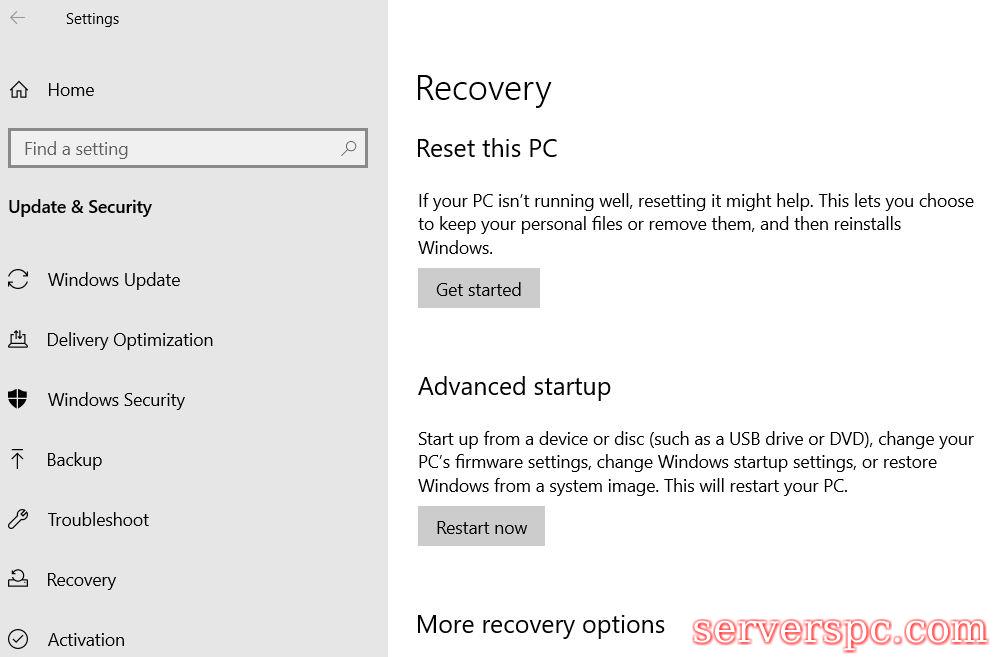The height and width of the screenshot is (657, 1004).
Task: Click the magnifier icon in the search box
Action: pos(348,148)
